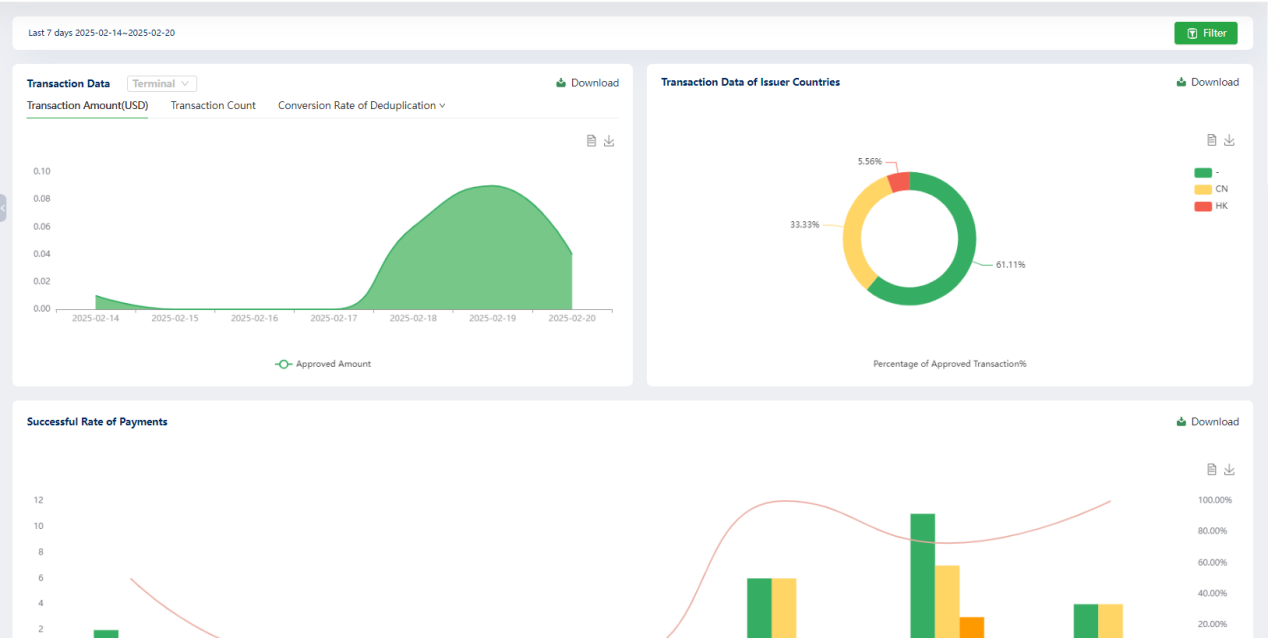Click the sidebar collapse handle on left edge
The height and width of the screenshot is (638, 1268).
click(x=3, y=207)
